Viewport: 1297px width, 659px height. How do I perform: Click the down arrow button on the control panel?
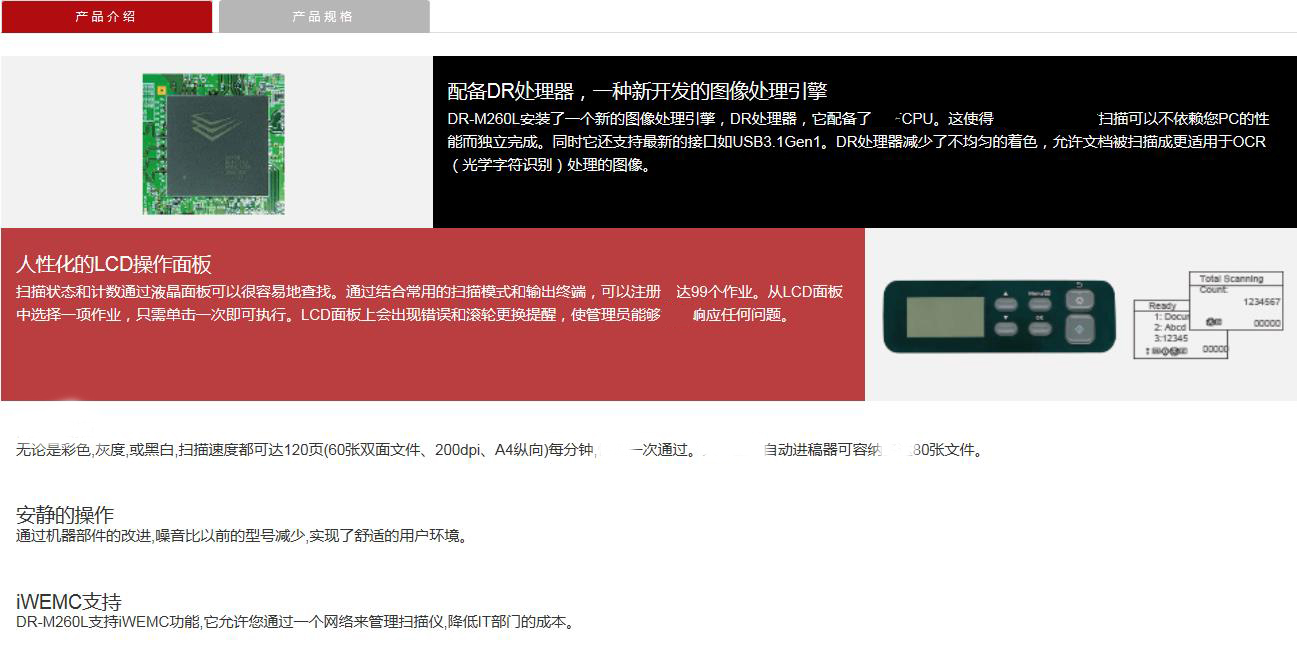(1006, 328)
